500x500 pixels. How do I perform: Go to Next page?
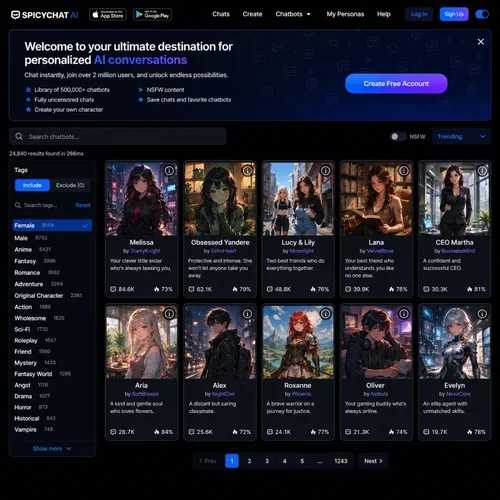(x=373, y=461)
